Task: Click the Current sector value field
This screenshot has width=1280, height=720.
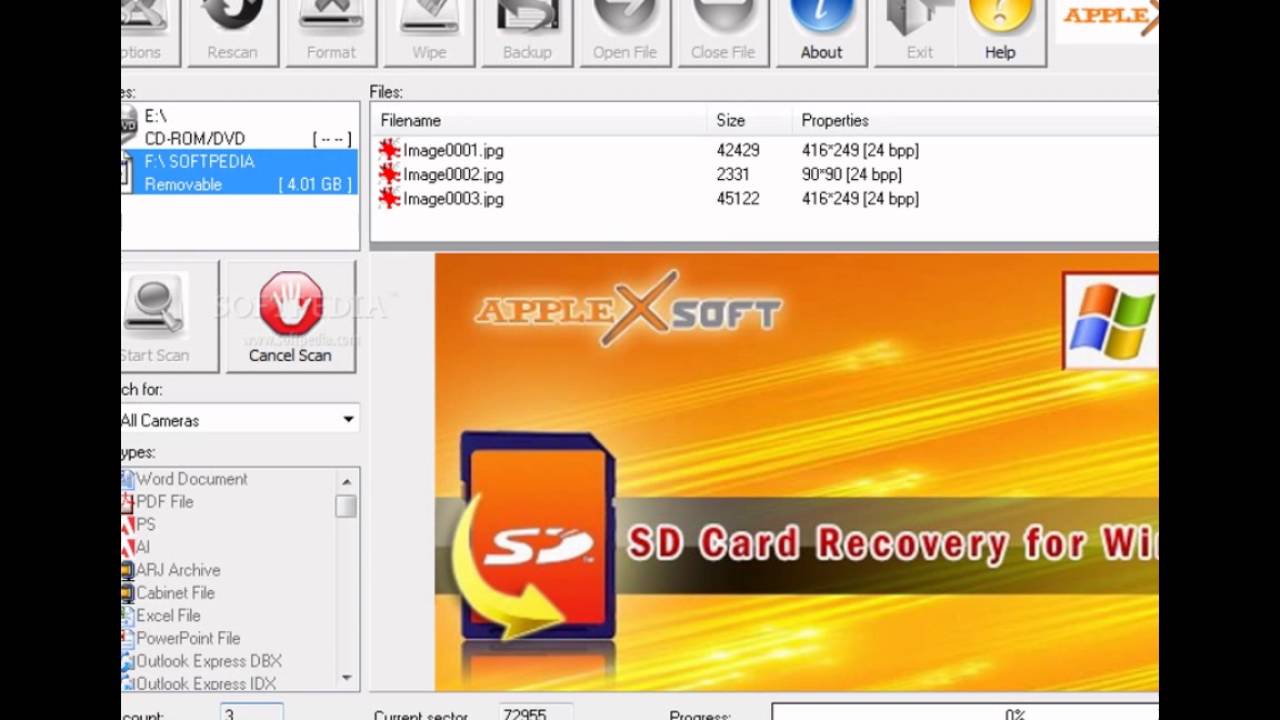Action: point(536,712)
